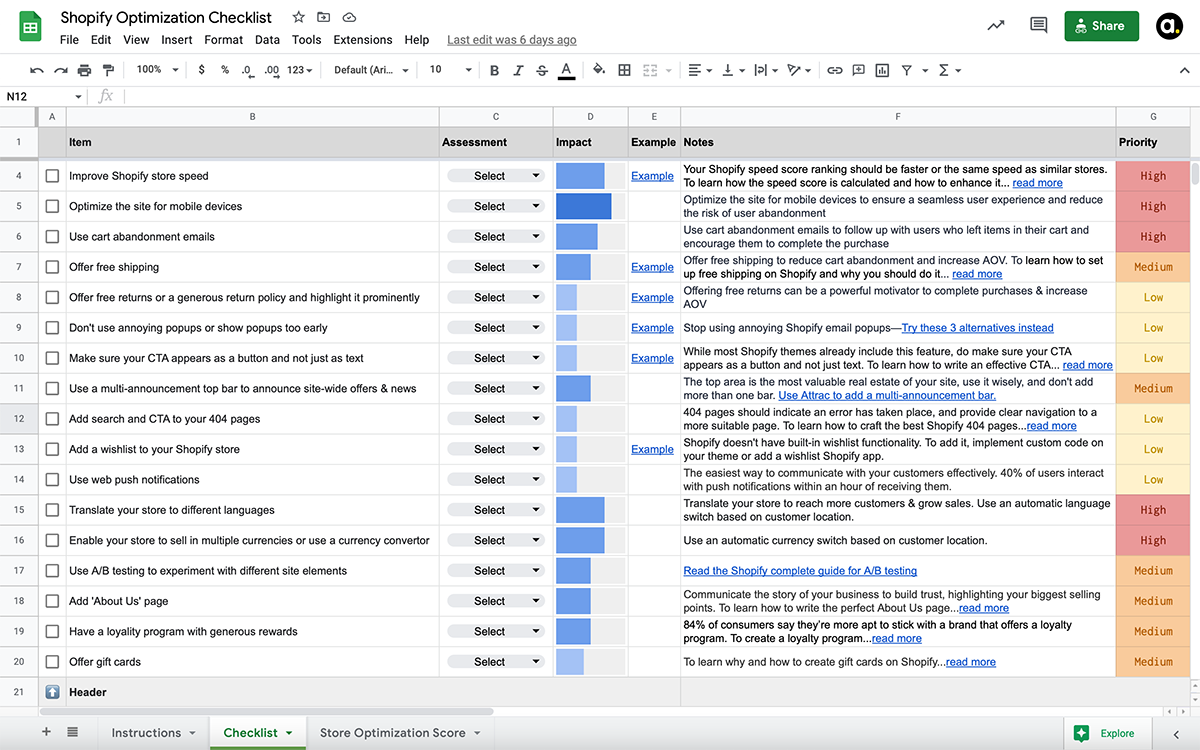Toggle bold text formatting
Image resolution: width=1200 pixels, height=750 pixels.
[494, 70]
